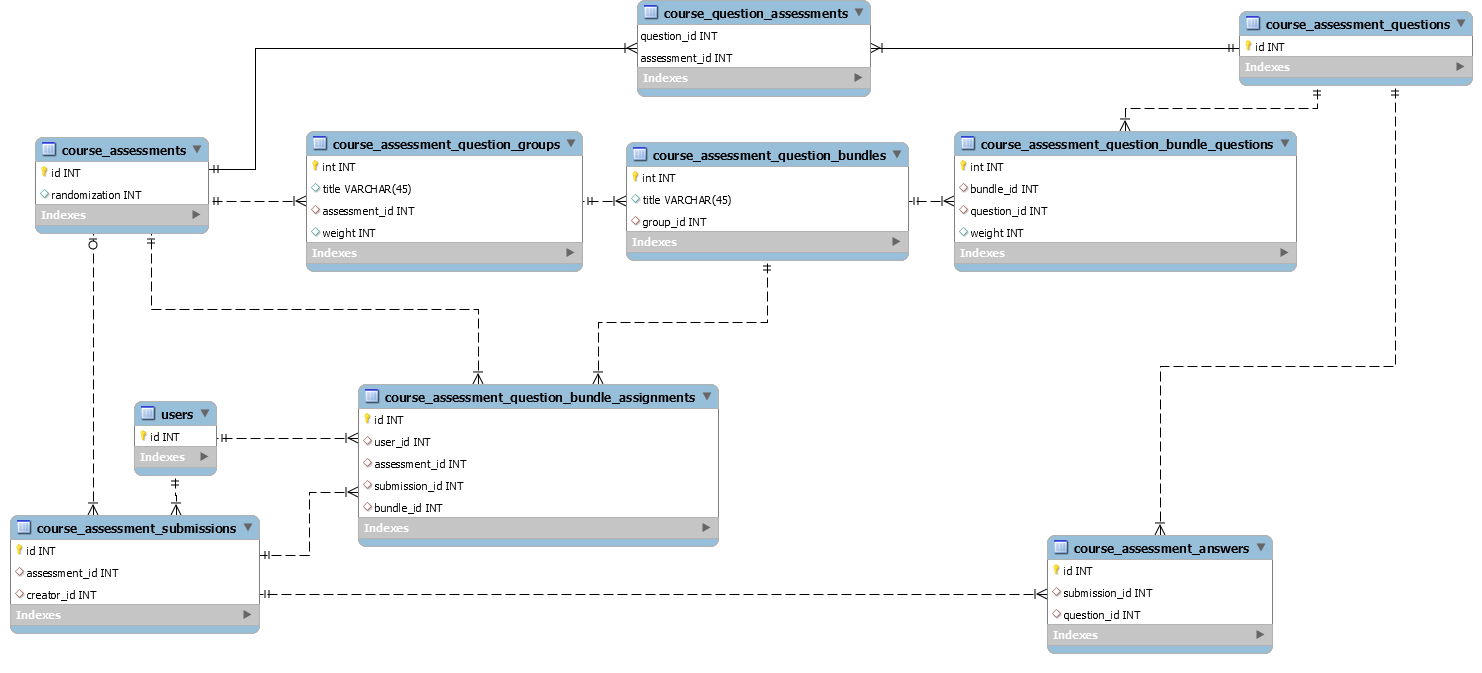The image size is (1482, 673).
Task: Click the table icon on course_assessments header
Action: pyautogui.click(x=47, y=150)
